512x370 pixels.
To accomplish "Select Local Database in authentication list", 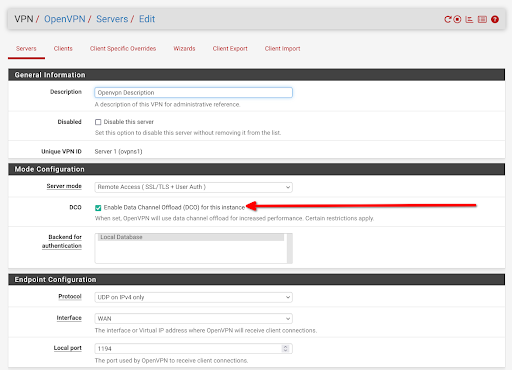I will tap(191, 237).
